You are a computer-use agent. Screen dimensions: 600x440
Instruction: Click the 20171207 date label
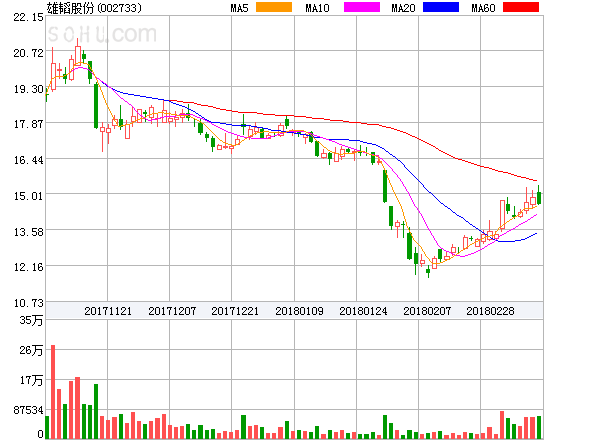pos(172,311)
